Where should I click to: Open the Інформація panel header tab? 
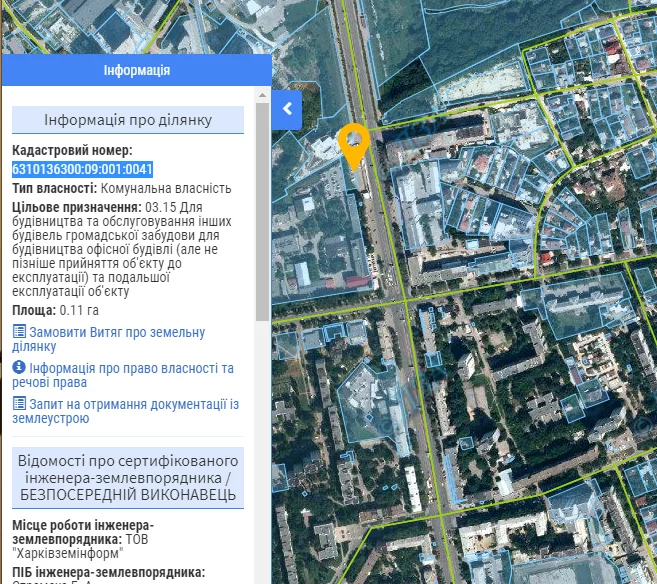pos(136,70)
